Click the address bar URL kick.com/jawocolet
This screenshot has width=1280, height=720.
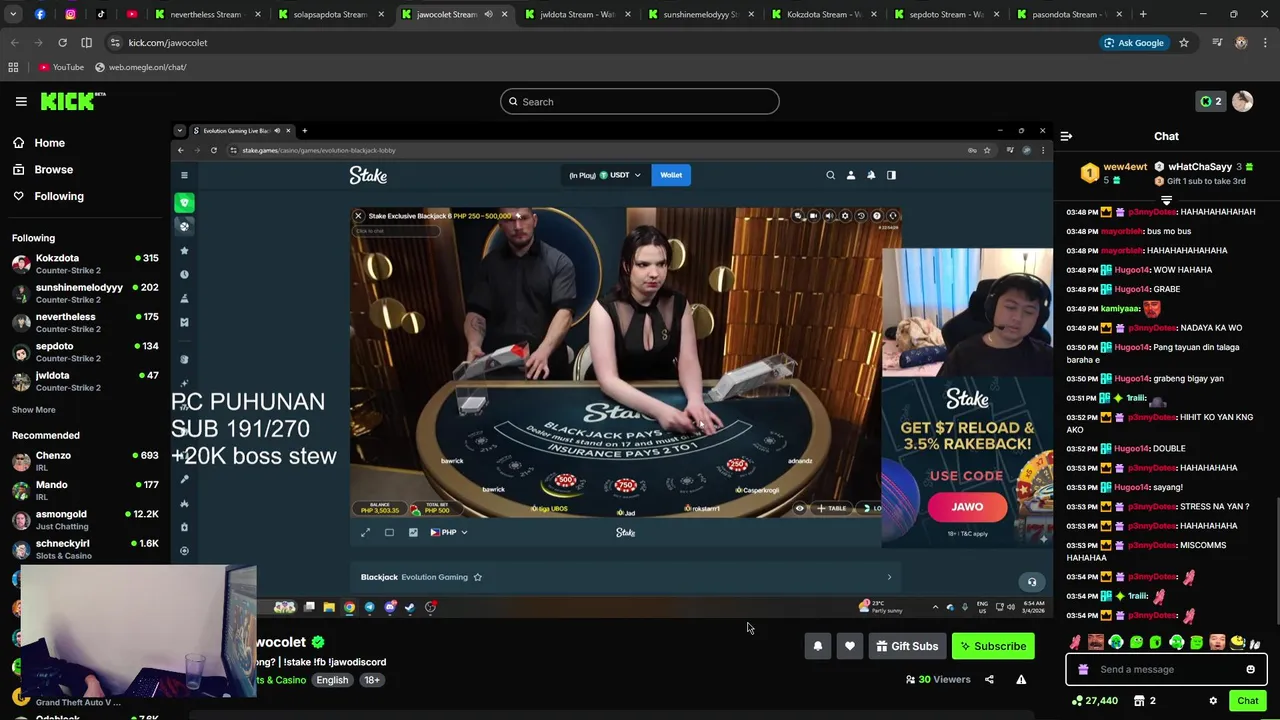[168, 43]
